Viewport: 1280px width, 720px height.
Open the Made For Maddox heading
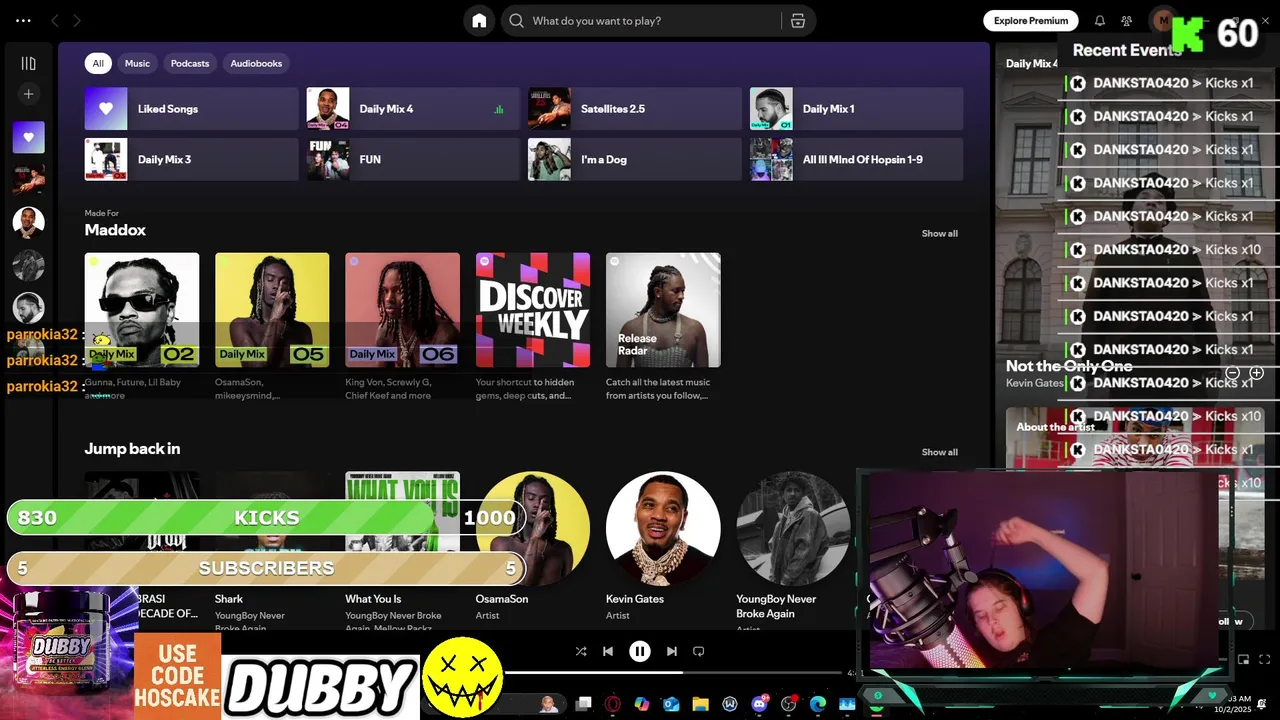click(x=115, y=230)
